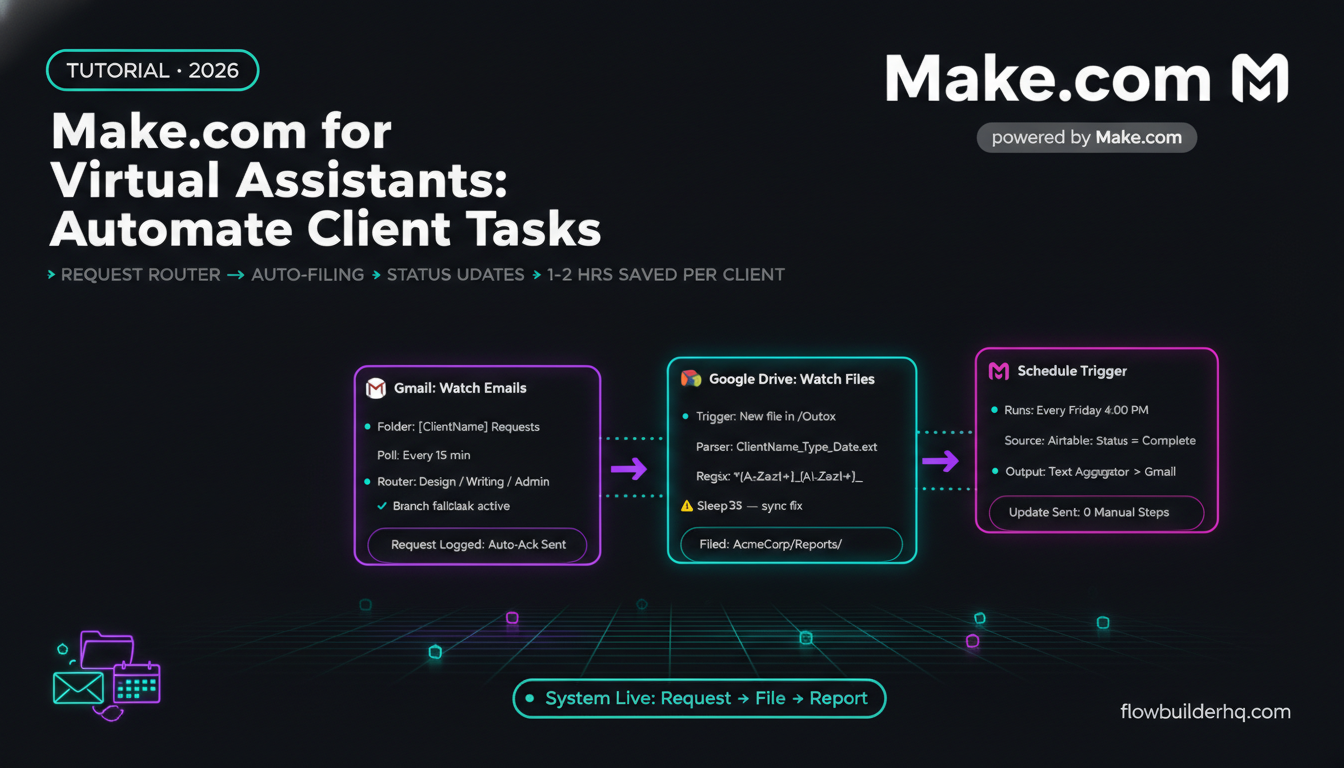Click the System Live: Request → File → Report pill

pos(700,698)
